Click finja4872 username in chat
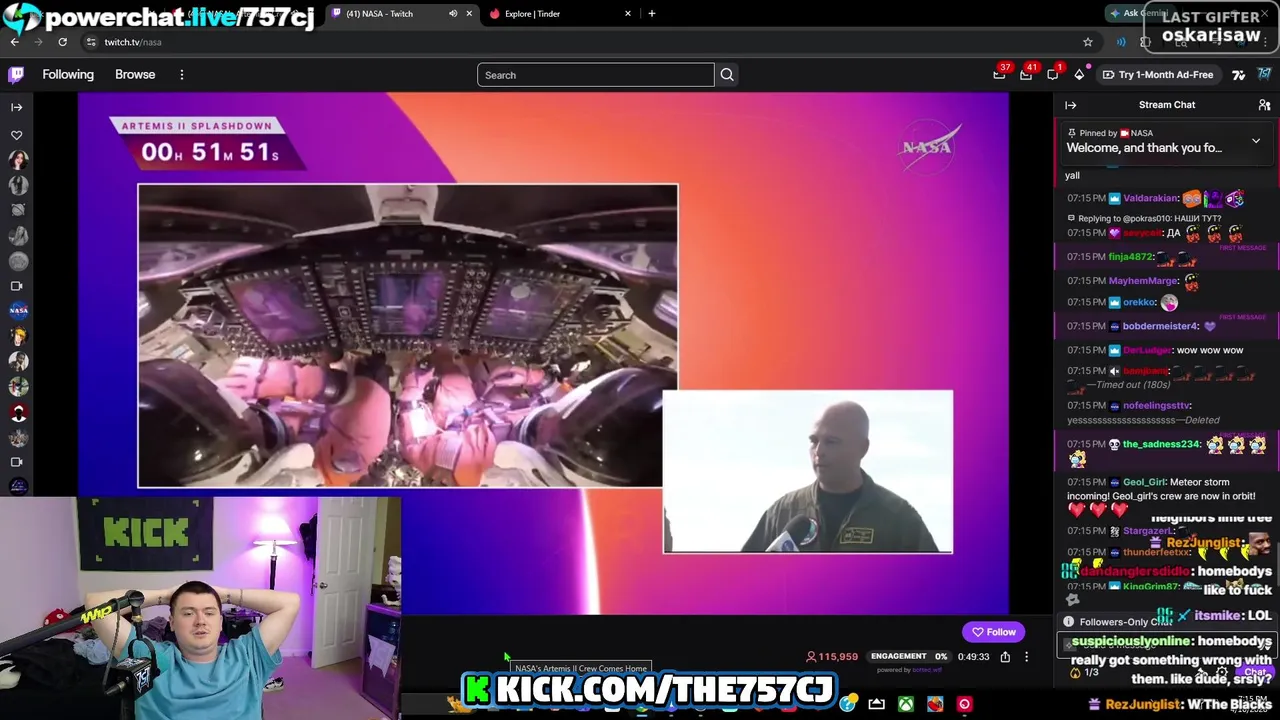This screenshot has height=720, width=1280. [x=1131, y=257]
